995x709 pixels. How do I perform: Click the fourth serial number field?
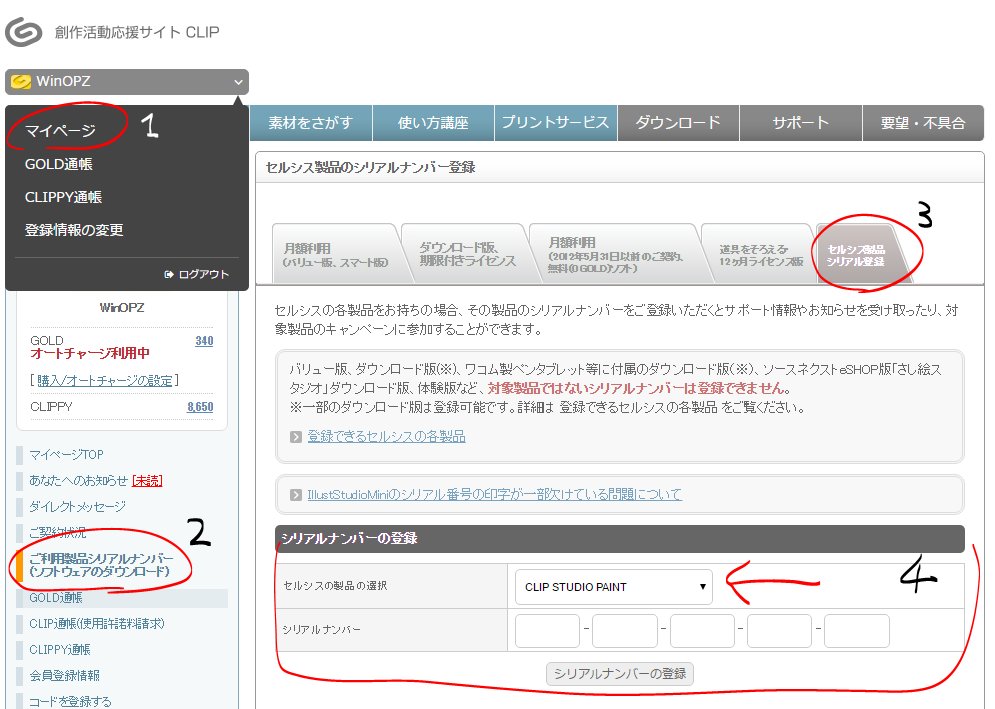pos(780,631)
